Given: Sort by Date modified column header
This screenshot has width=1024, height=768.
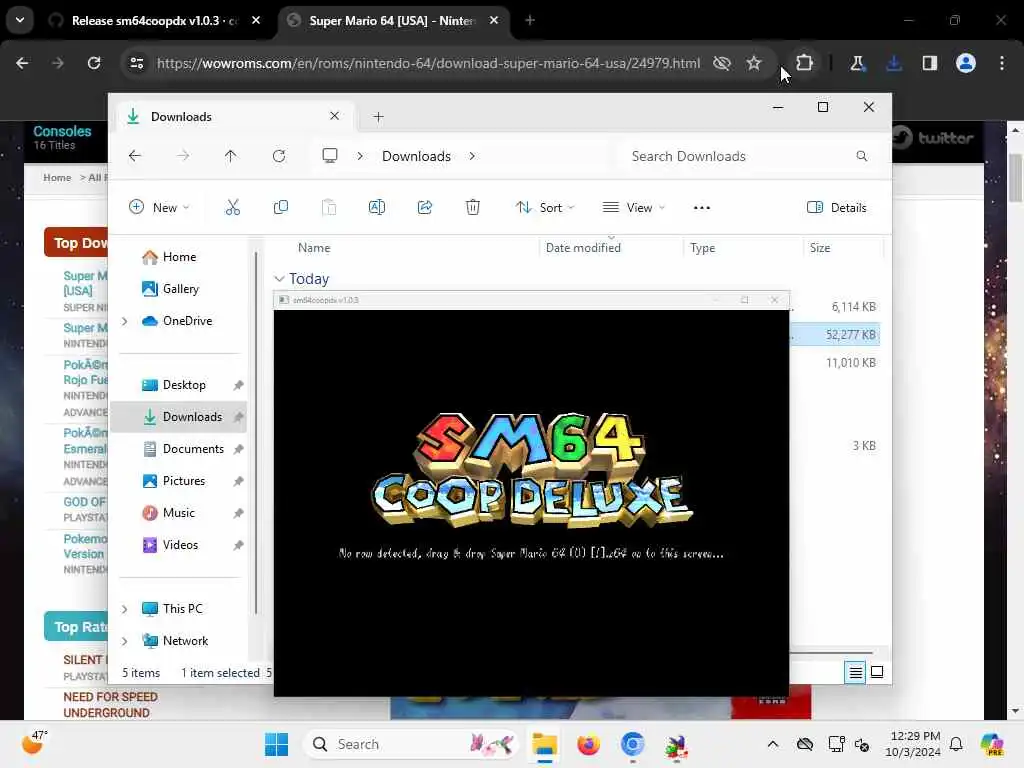Looking at the screenshot, I should [583, 248].
